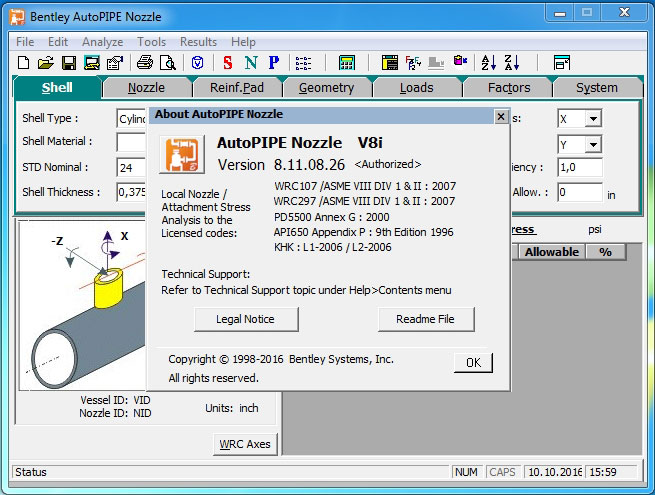The image size is (655, 495).
Task: Click the WRC Axes button
Action: pos(245,444)
